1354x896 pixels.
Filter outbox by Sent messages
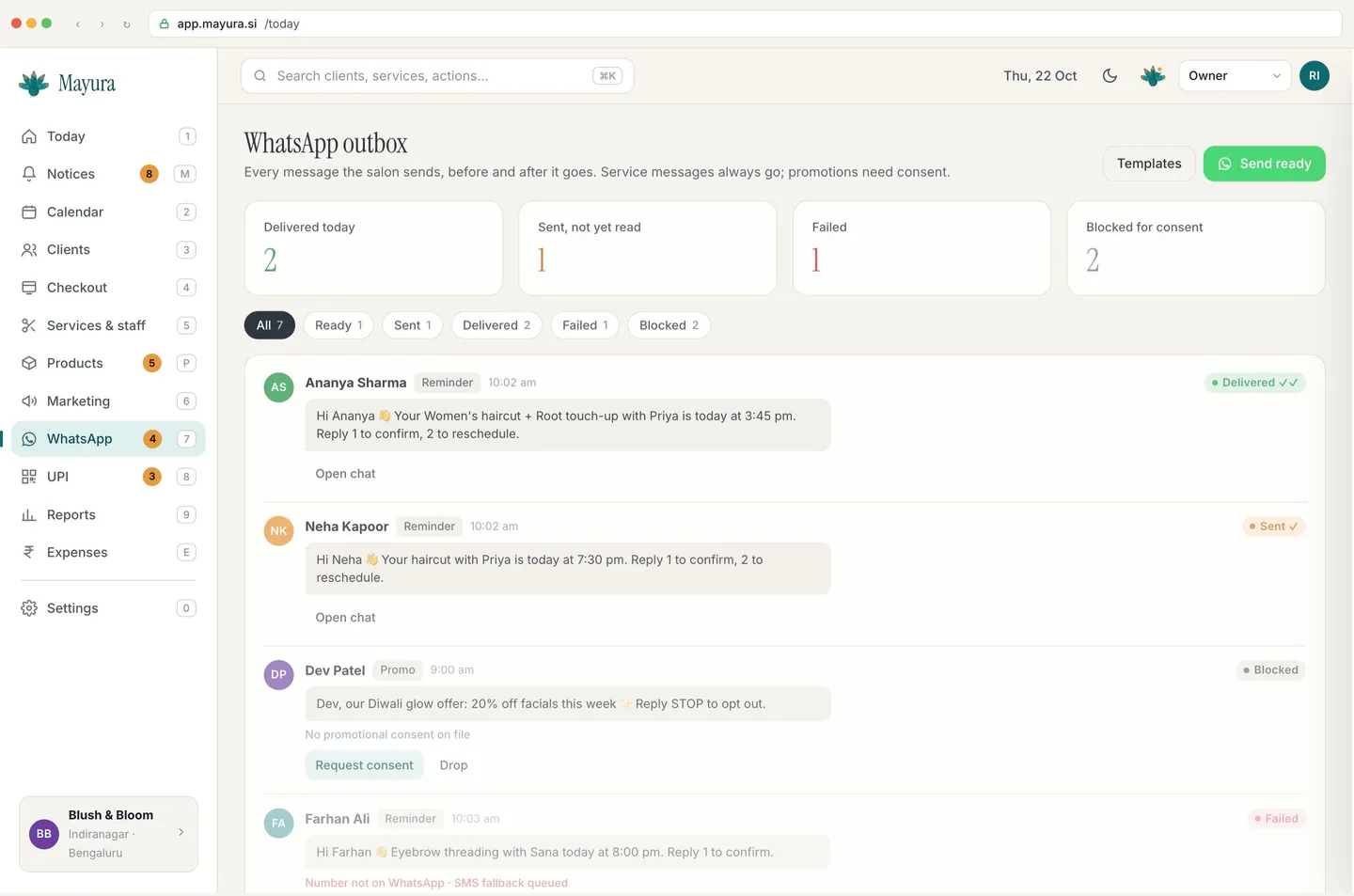(x=413, y=325)
